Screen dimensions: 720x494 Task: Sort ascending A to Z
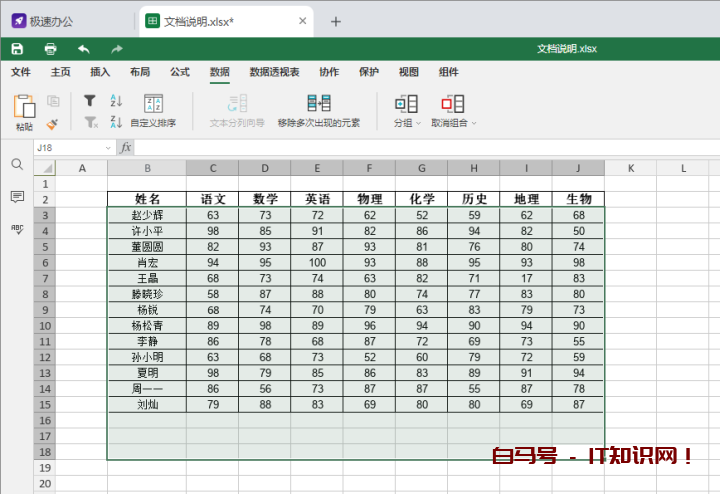click(116, 101)
